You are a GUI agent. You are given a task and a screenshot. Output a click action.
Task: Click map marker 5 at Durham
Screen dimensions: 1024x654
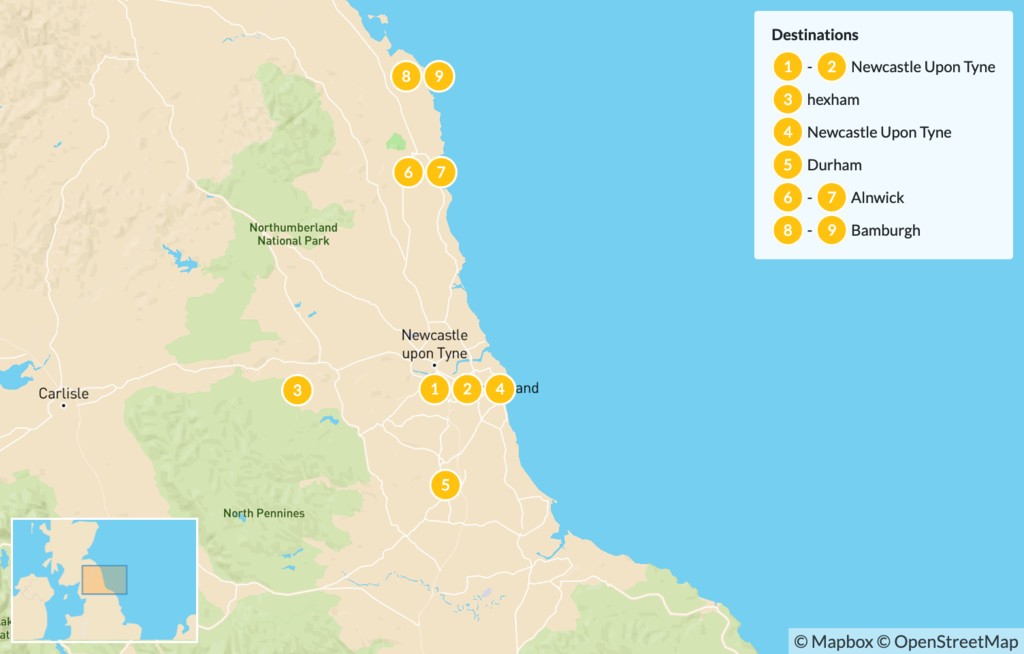point(445,485)
